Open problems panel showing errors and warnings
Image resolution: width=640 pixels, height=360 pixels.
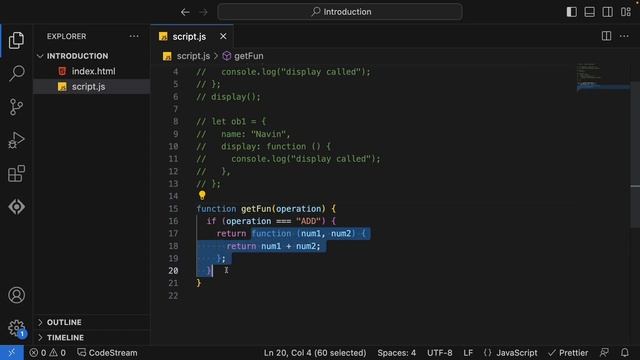[47, 353]
